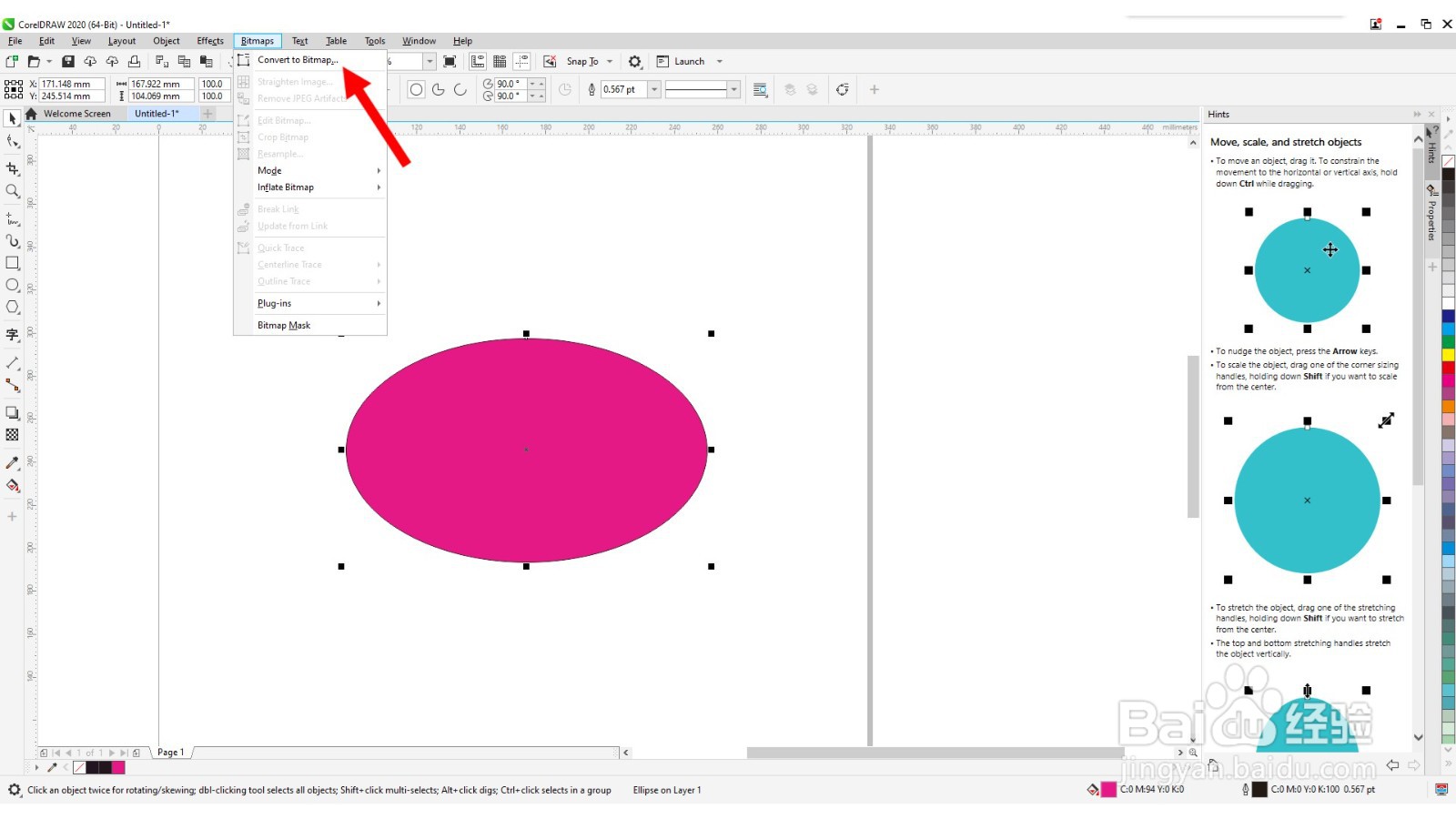Click the Wrap text icon in the property bar
The width and height of the screenshot is (1456, 819).
click(x=761, y=89)
